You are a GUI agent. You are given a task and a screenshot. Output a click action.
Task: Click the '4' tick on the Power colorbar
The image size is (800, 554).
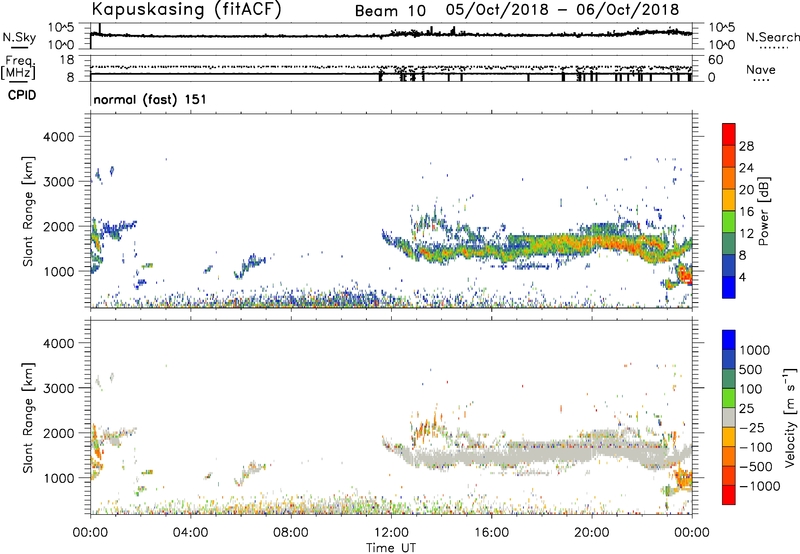click(x=742, y=278)
